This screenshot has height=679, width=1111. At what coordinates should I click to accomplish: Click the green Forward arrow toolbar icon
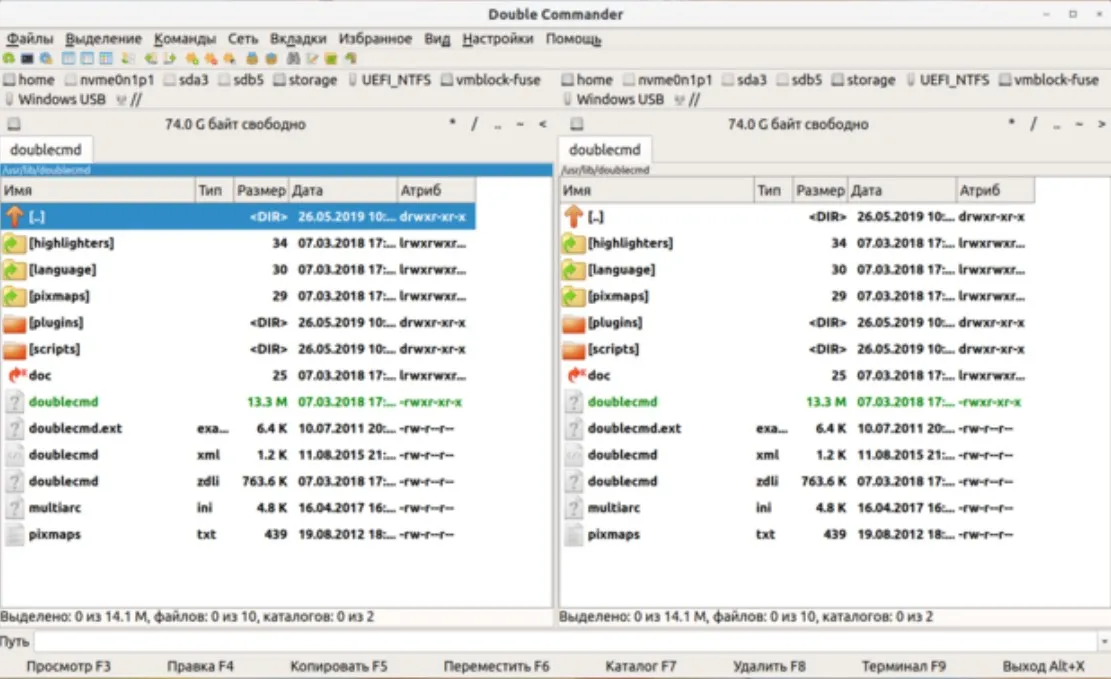(x=169, y=58)
